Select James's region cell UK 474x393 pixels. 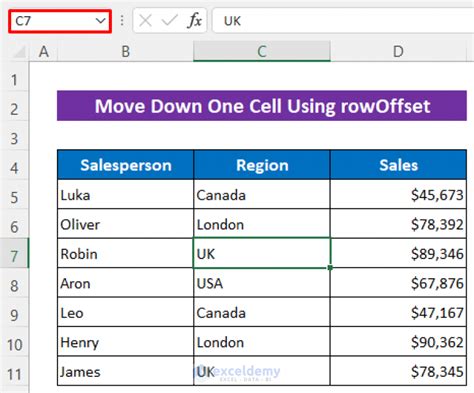262,371
